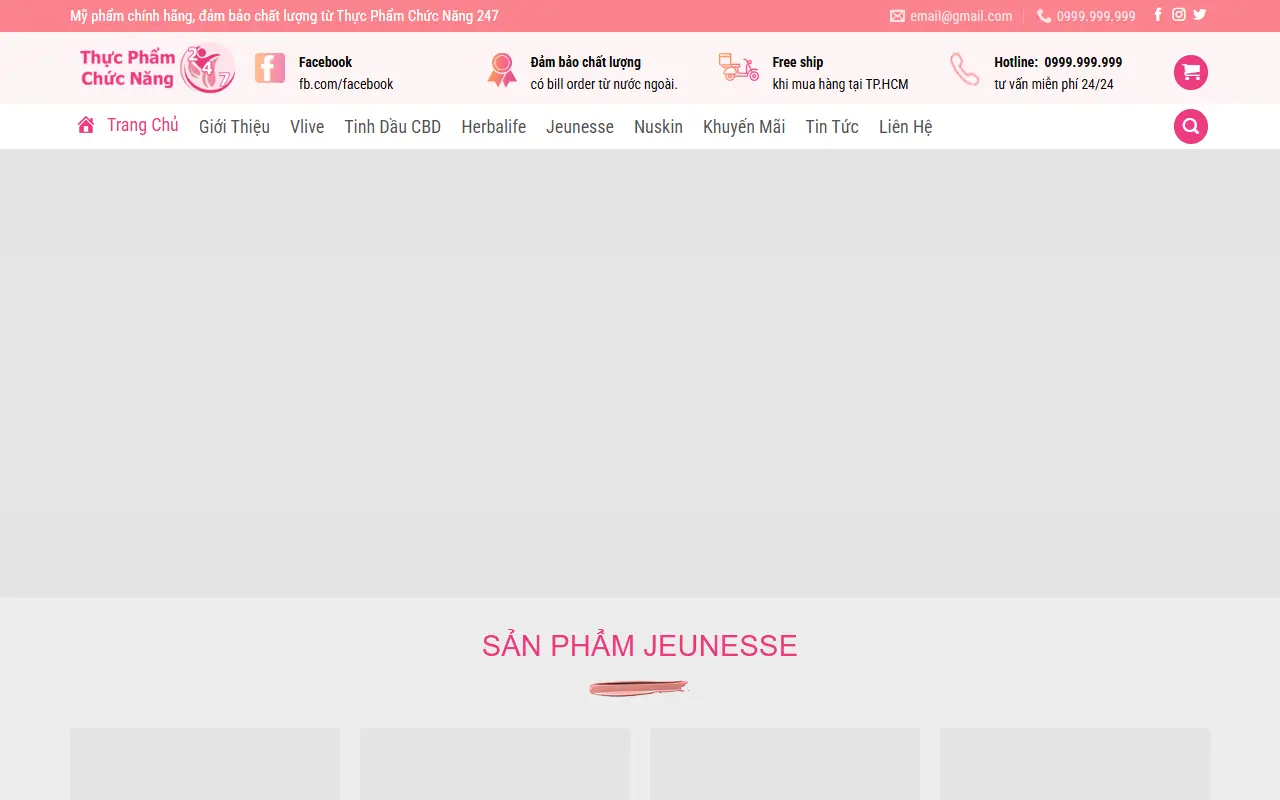The image size is (1280, 800).
Task: Click the phone handset icon beside 0999.999.999
Action: coord(1044,16)
